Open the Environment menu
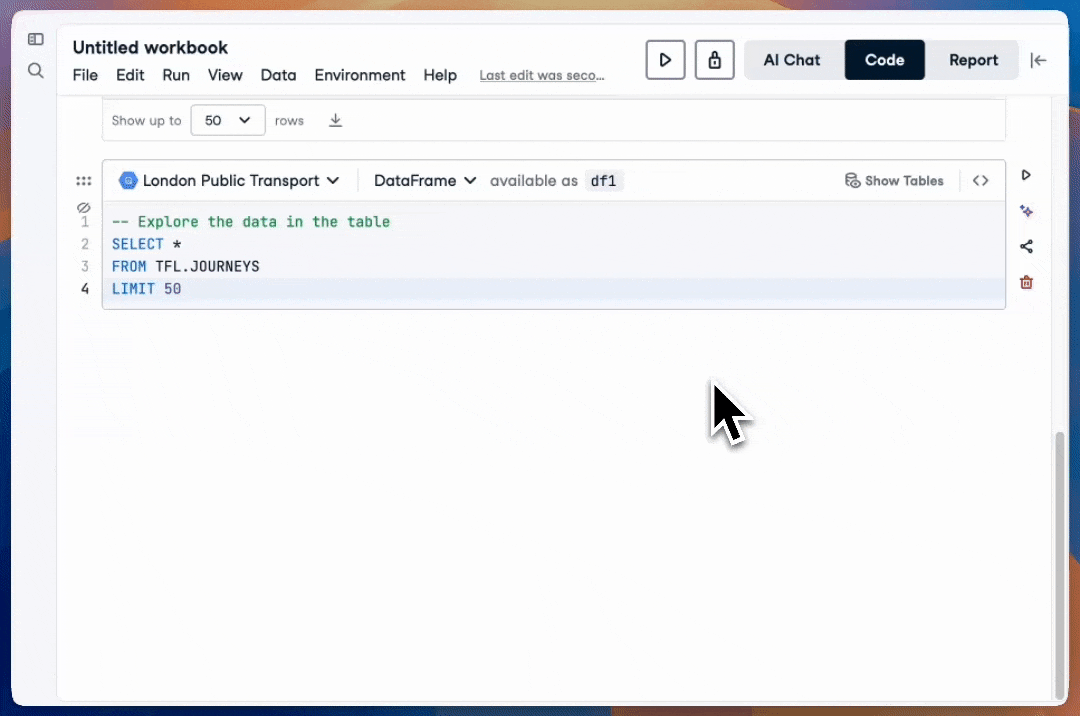 360,75
